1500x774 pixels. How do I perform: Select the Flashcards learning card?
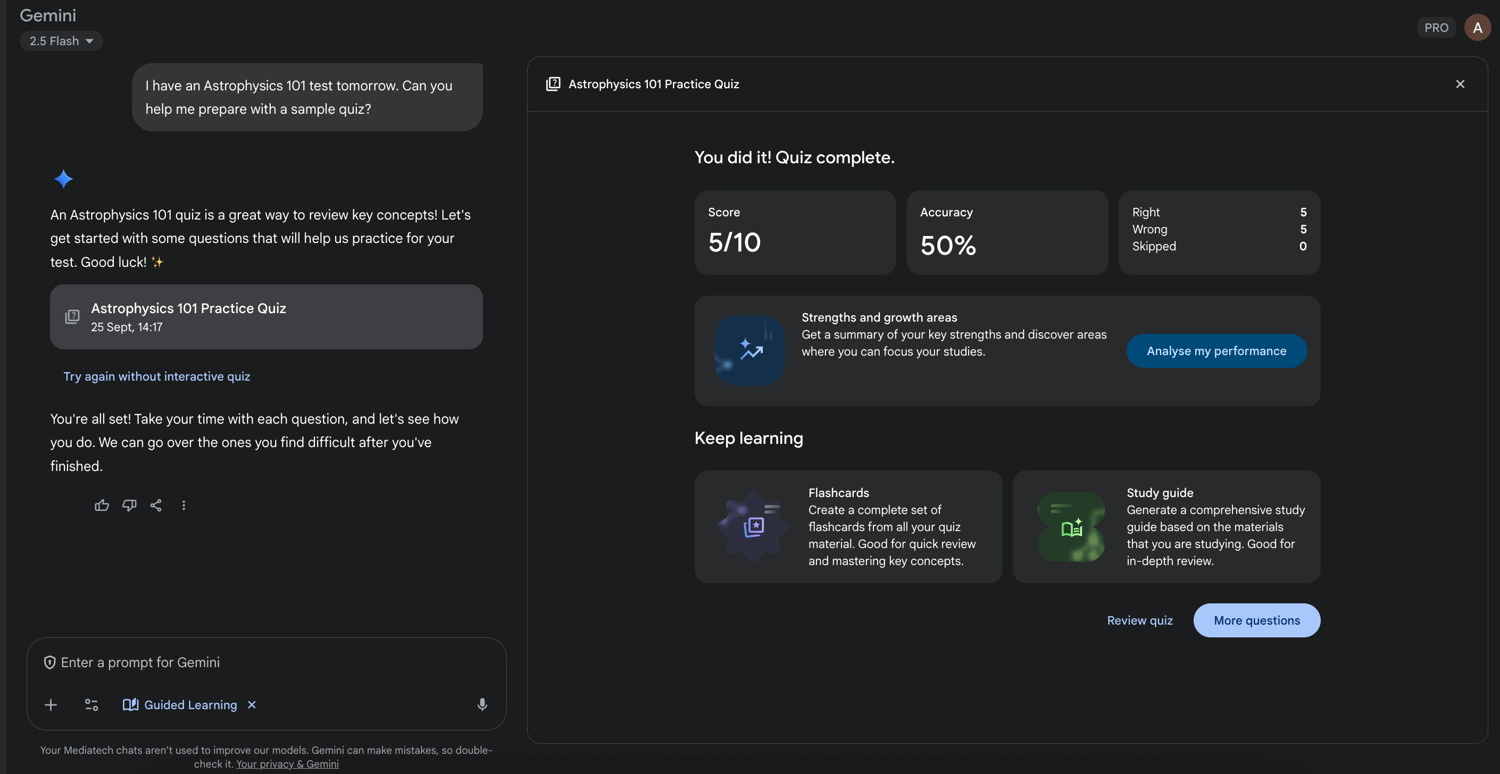[848, 527]
